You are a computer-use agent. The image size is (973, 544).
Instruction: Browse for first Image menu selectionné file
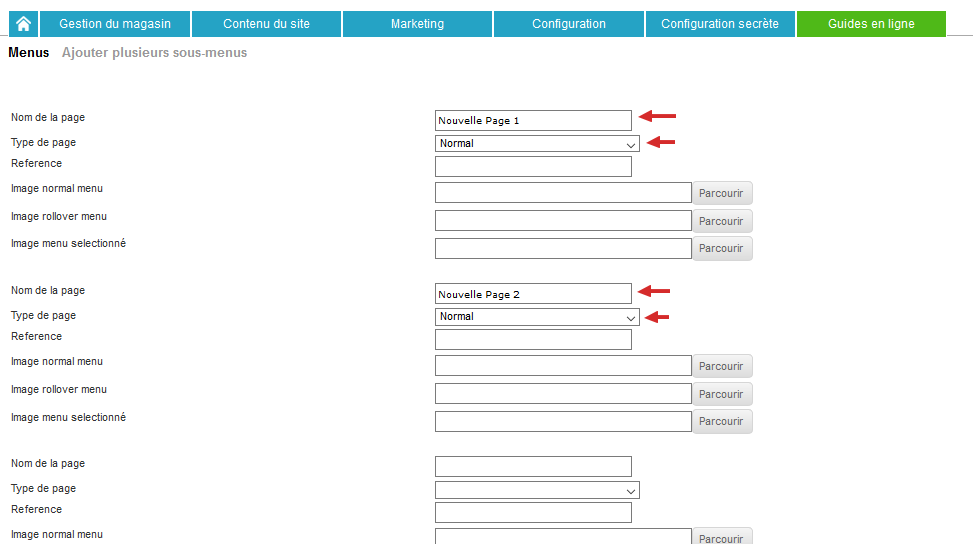tap(722, 248)
